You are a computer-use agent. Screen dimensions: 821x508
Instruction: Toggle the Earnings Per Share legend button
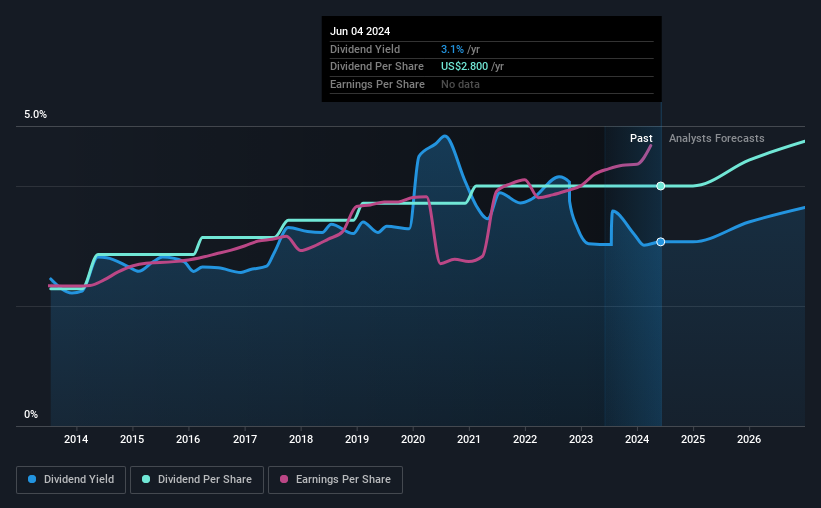pyautogui.click(x=335, y=480)
